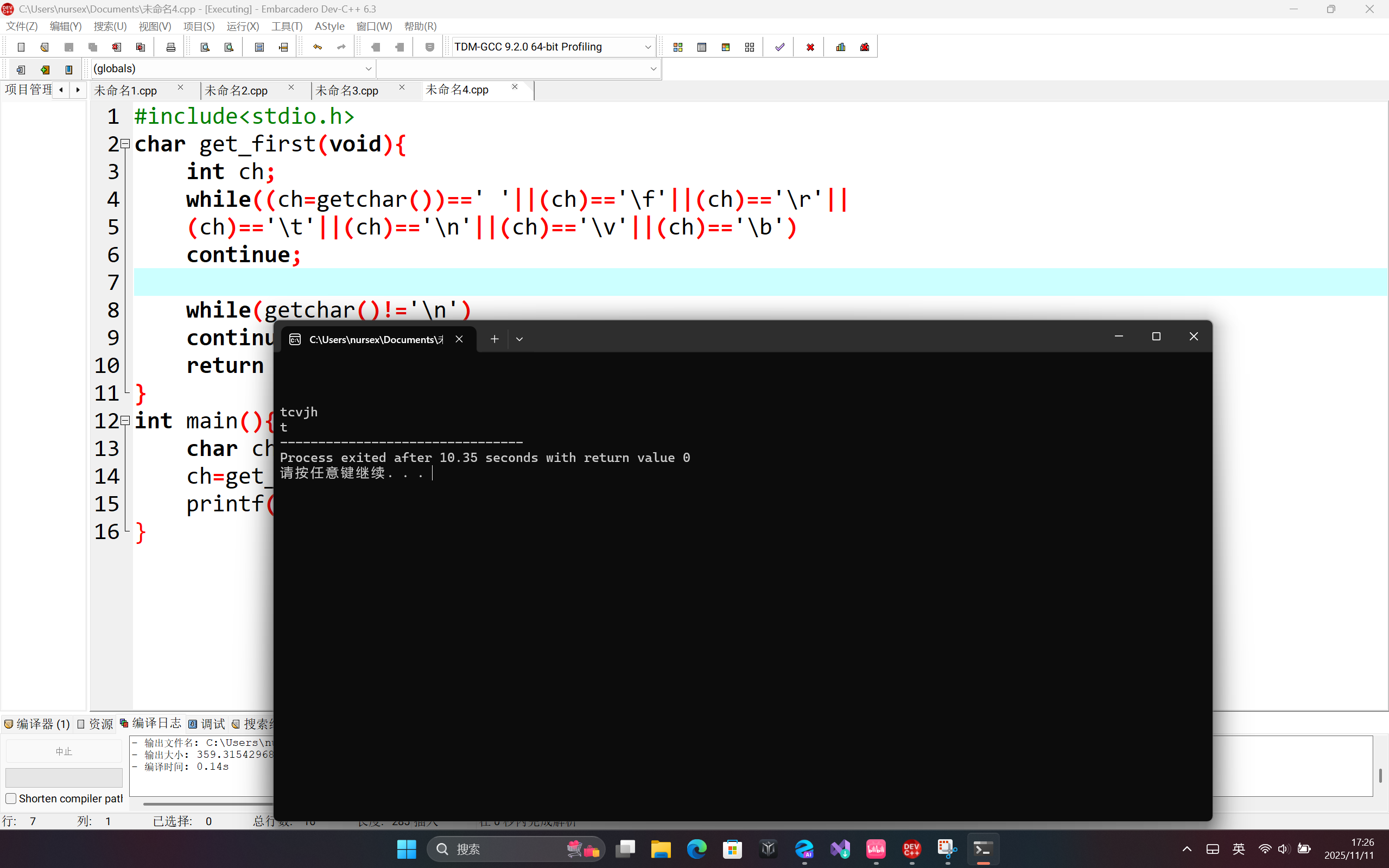
Task: Click the Print toolbar icon
Action: [170, 47]
